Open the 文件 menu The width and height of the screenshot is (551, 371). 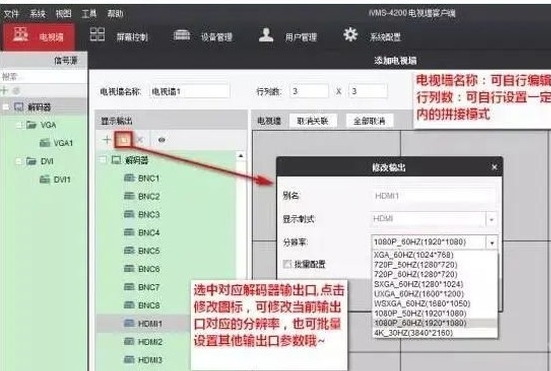pyautogui.click(x=11, y=14)
